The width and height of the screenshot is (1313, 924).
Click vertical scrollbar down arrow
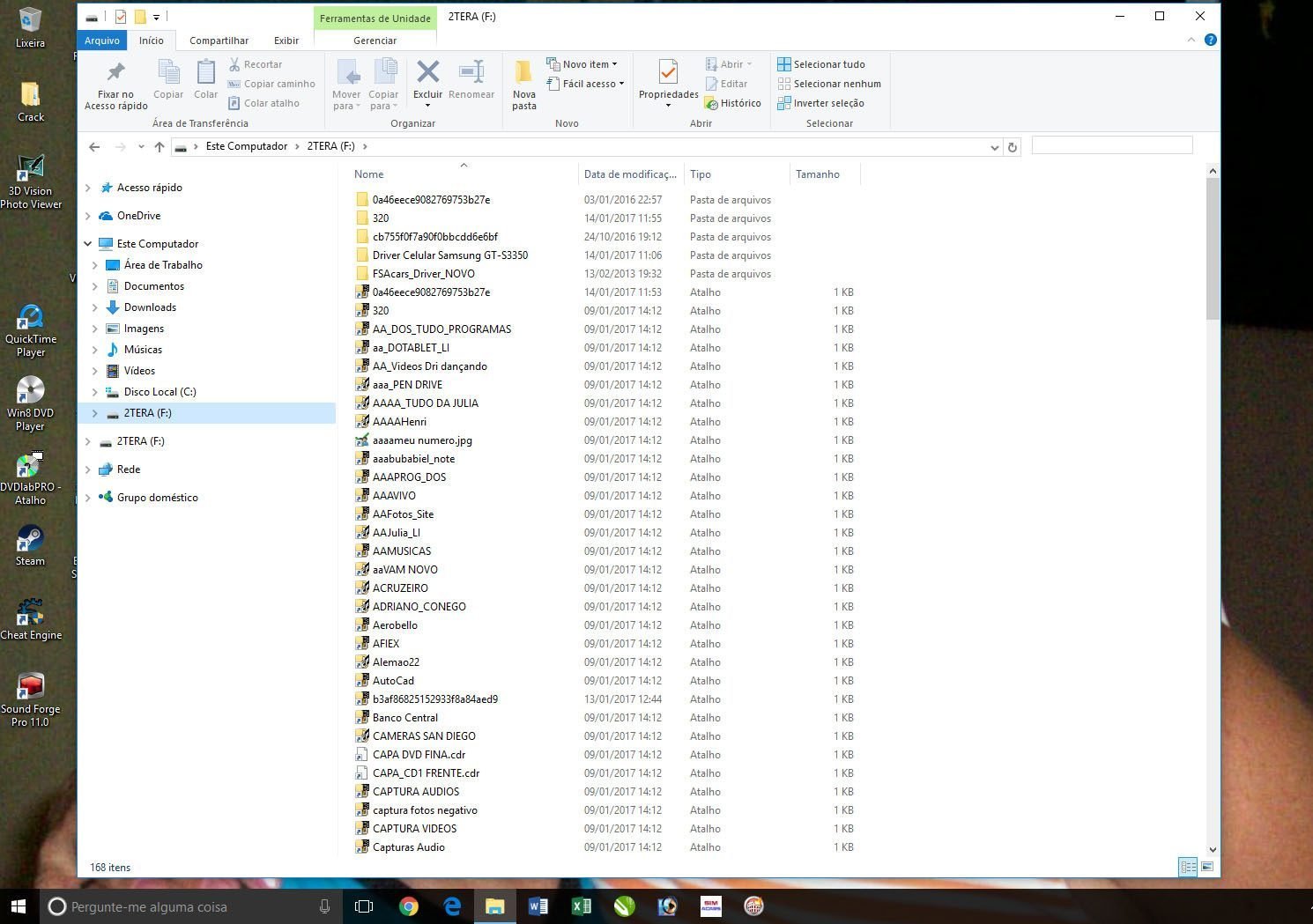[x=1213, y=849]
